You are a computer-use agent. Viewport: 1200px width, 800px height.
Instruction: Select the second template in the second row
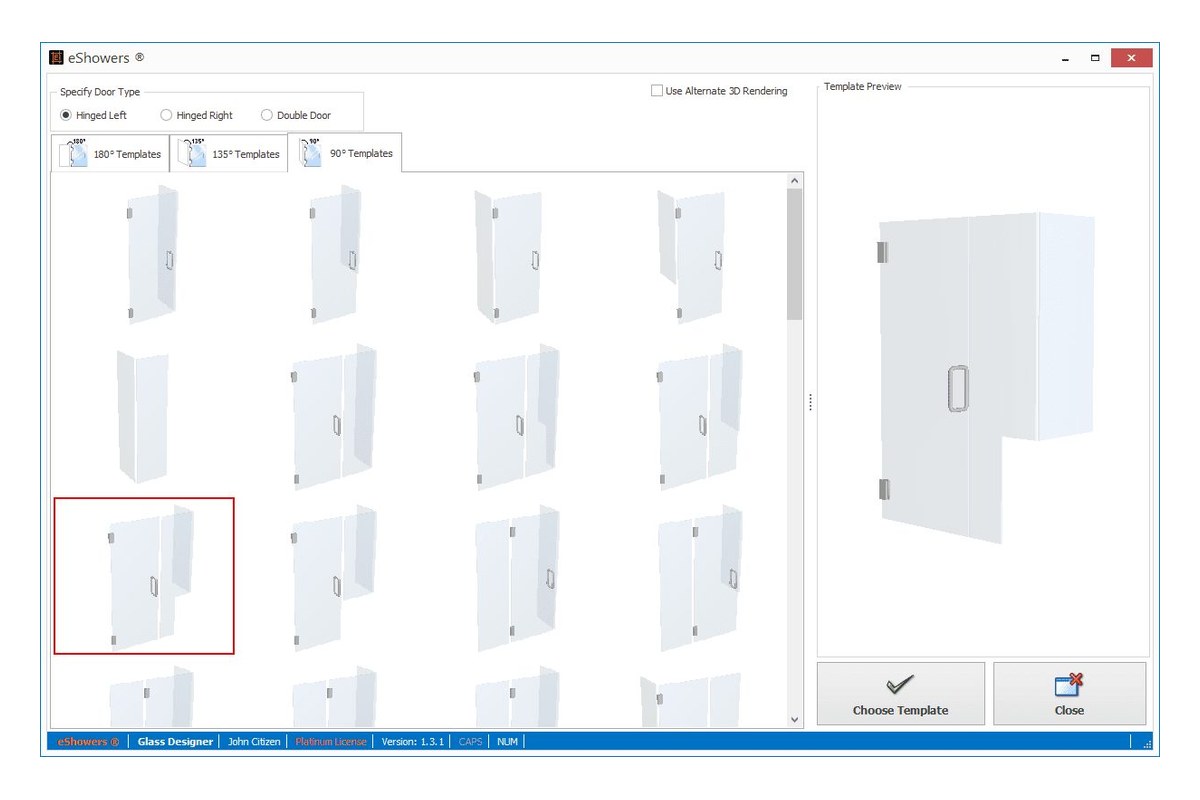click(333, 417)
